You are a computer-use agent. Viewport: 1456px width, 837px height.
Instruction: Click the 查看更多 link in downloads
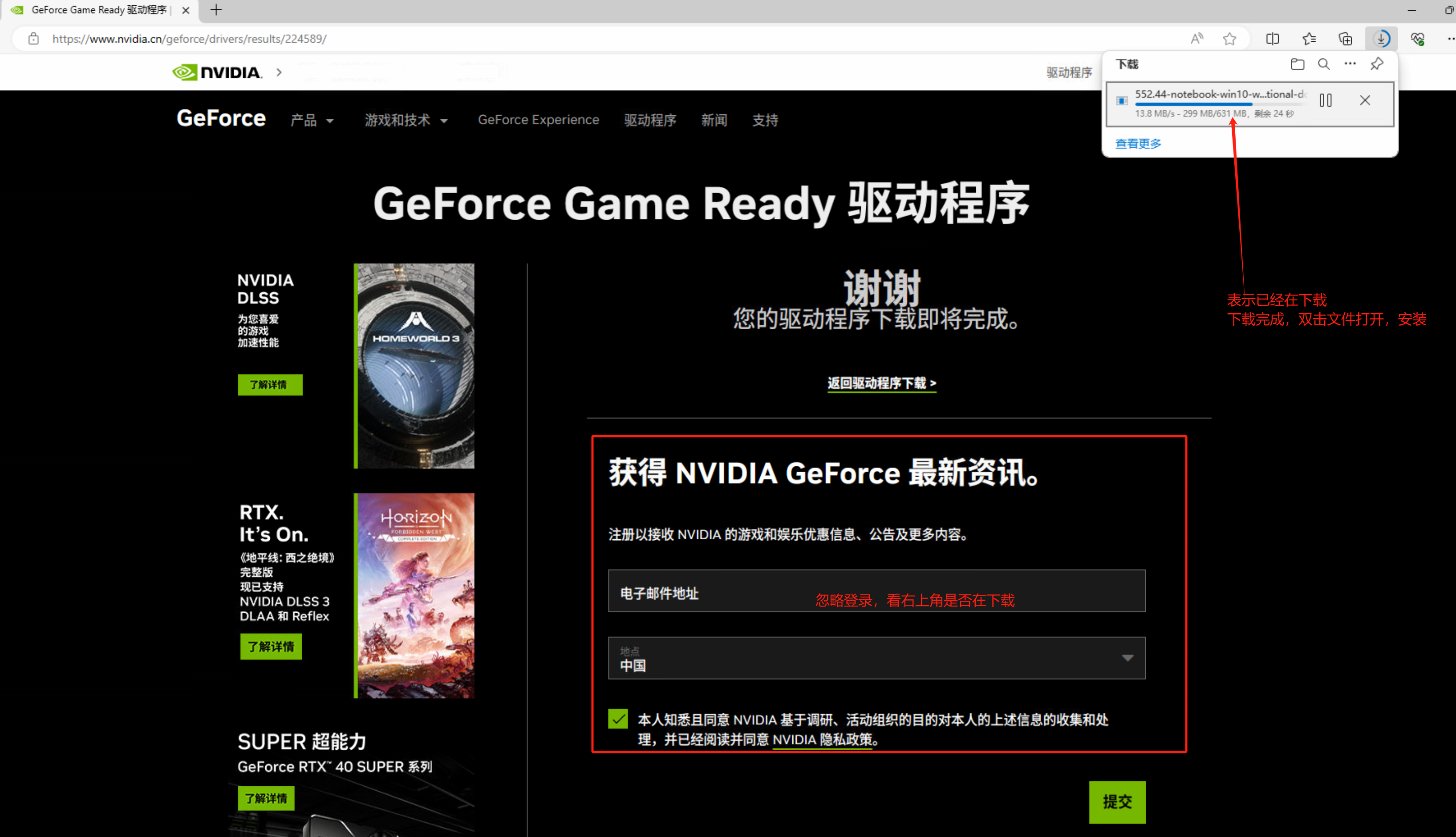coord(1139,144)
